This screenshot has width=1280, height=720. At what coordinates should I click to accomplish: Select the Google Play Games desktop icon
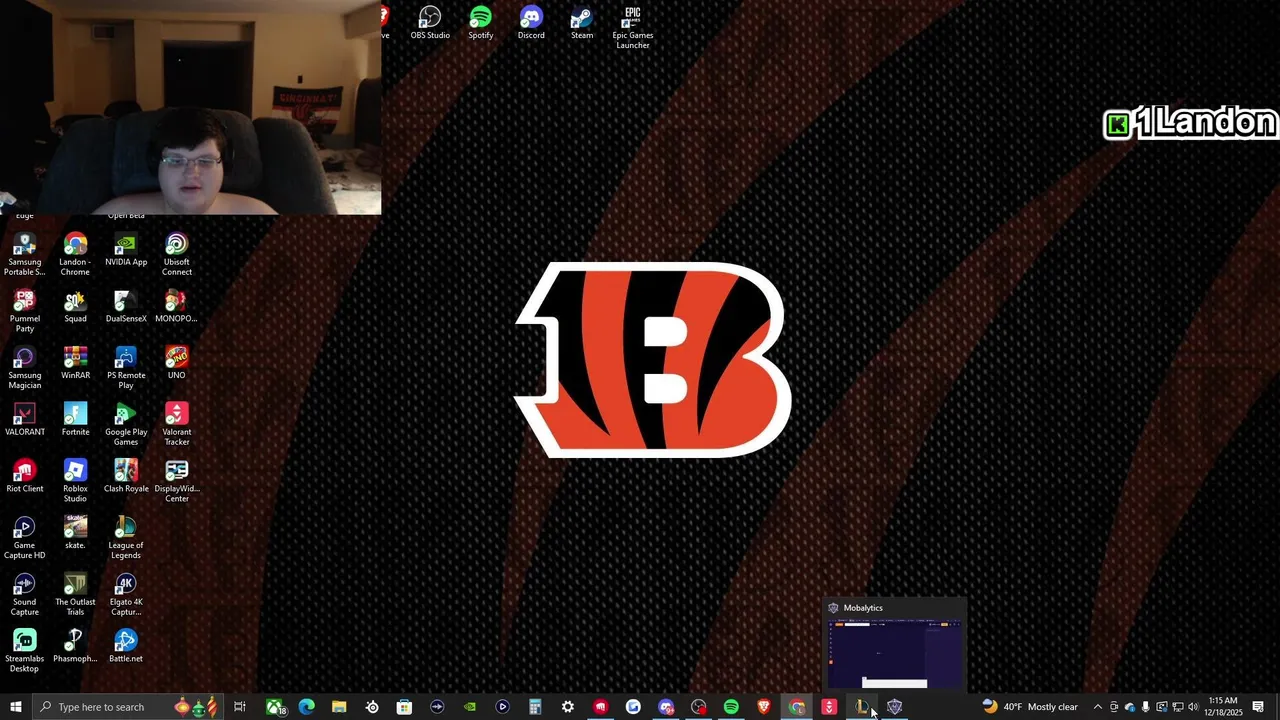[x=126, y=426]
